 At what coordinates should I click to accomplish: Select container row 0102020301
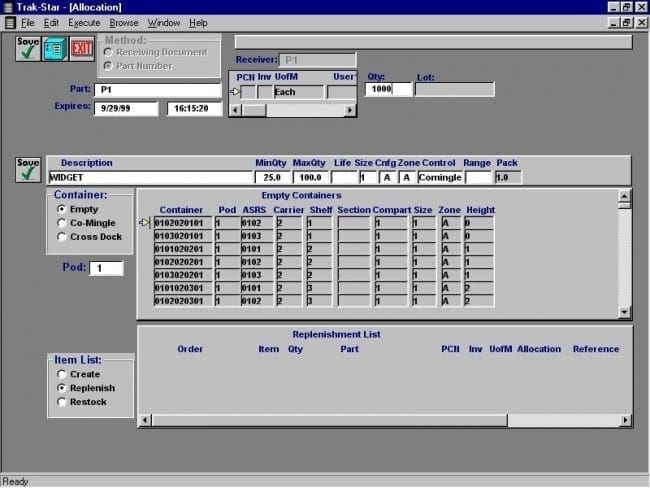tap(323, 301)
